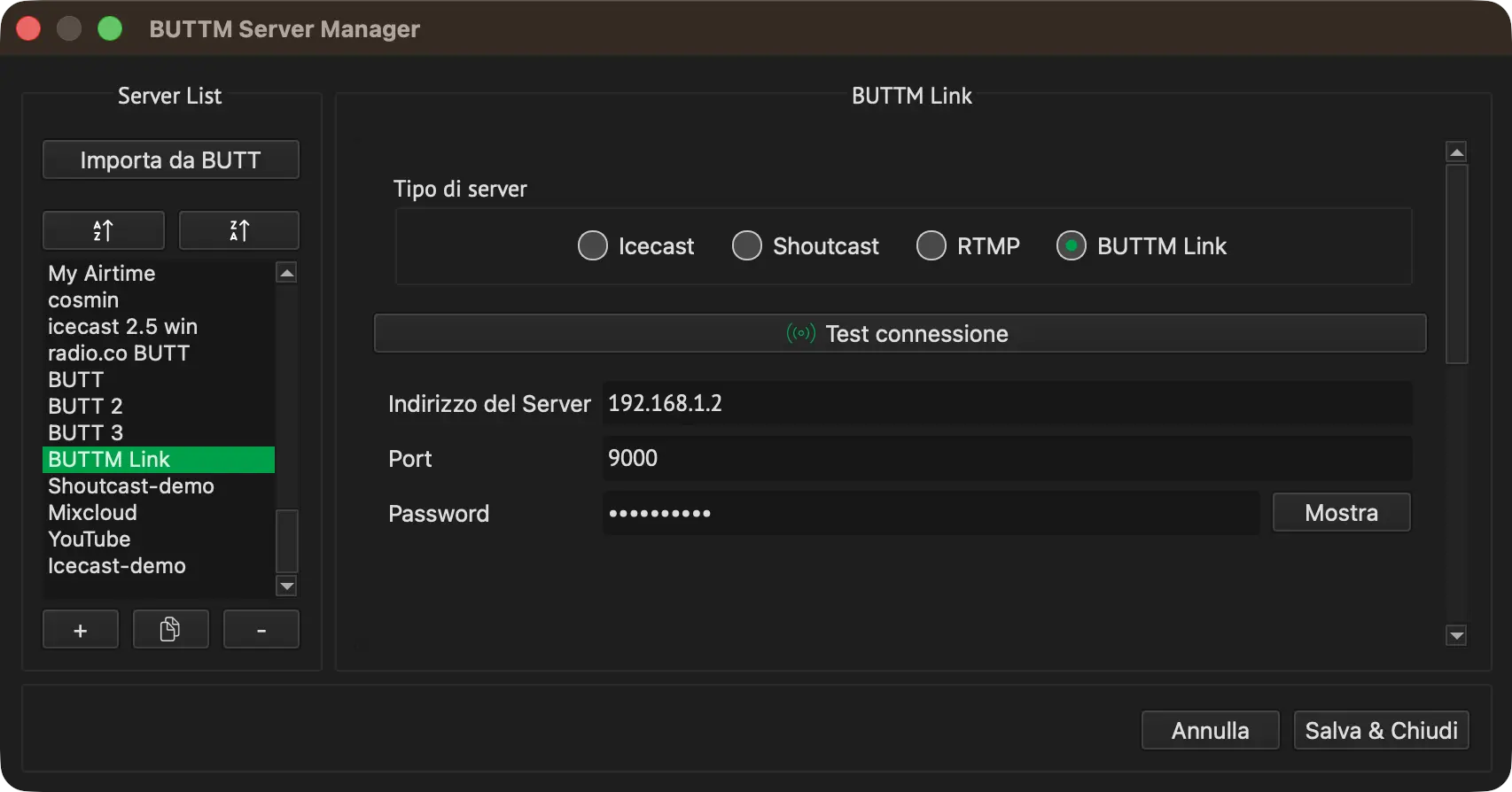The height and width of the screenshot is (792, 1512).
Task: Click the Port field showing 9000
Action: tap(1008, 458)
